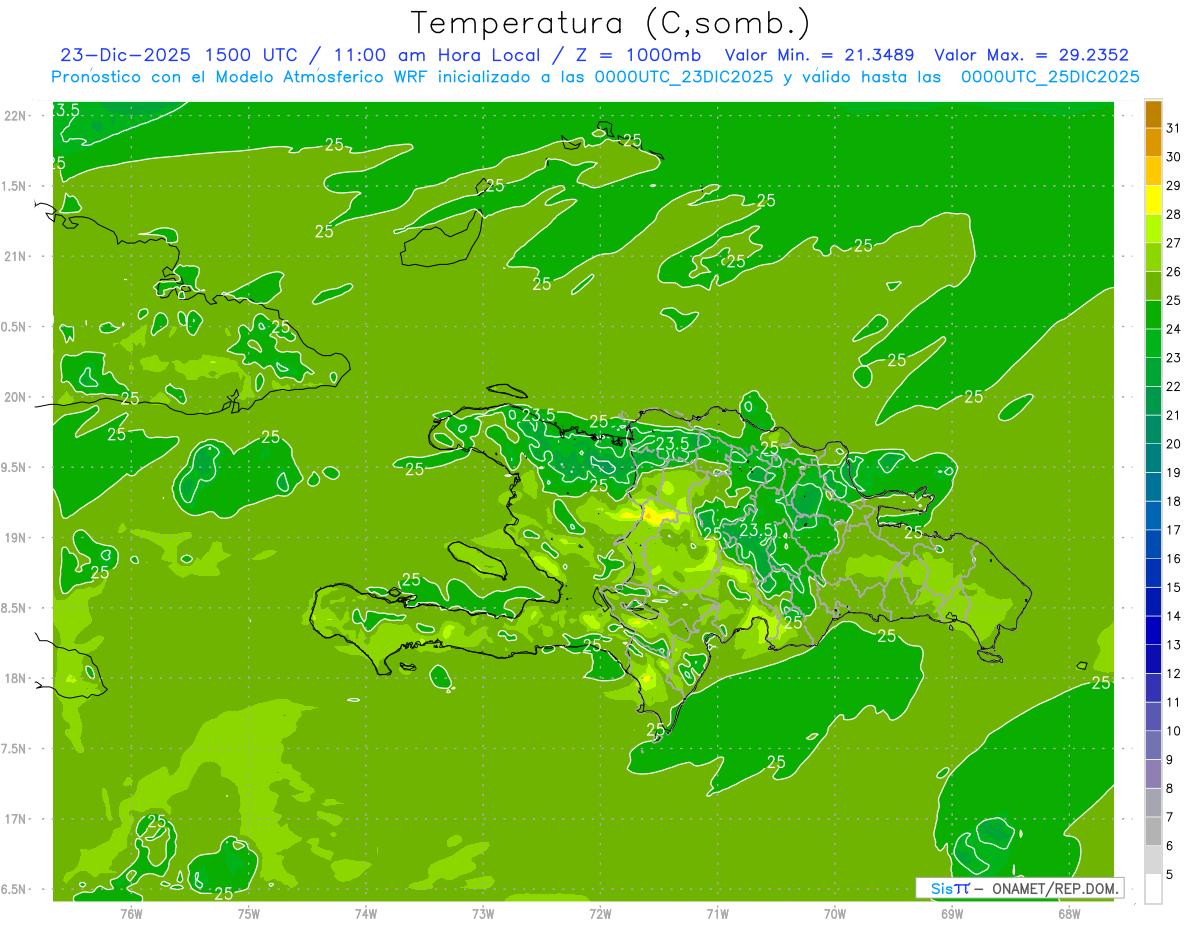The width and height of the screenshot is (1200, 927).
Task: Click the '76W' longitude label
Action: [x=131, y=913]
